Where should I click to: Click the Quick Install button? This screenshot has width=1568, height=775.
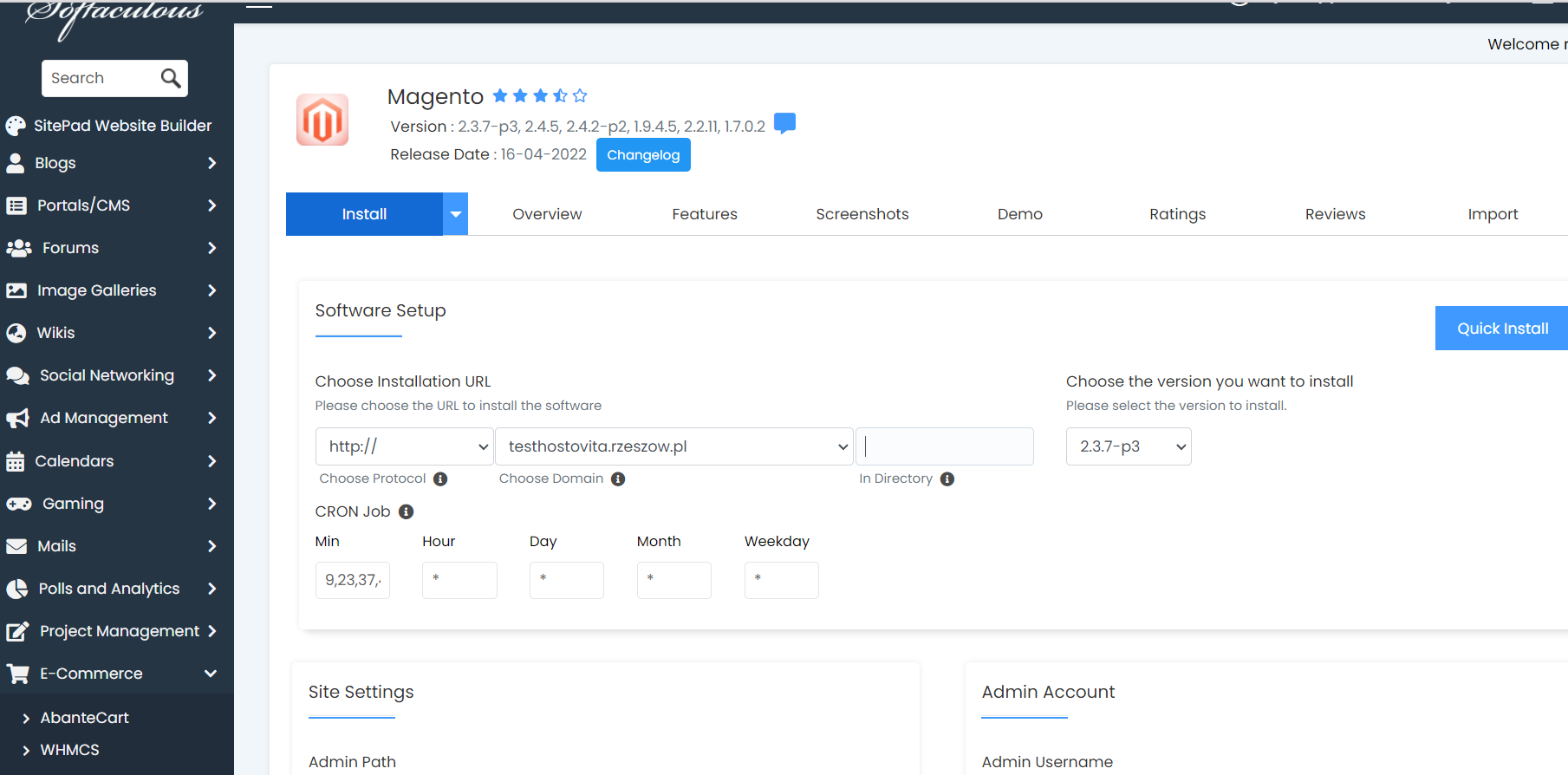pos(1501,329)
